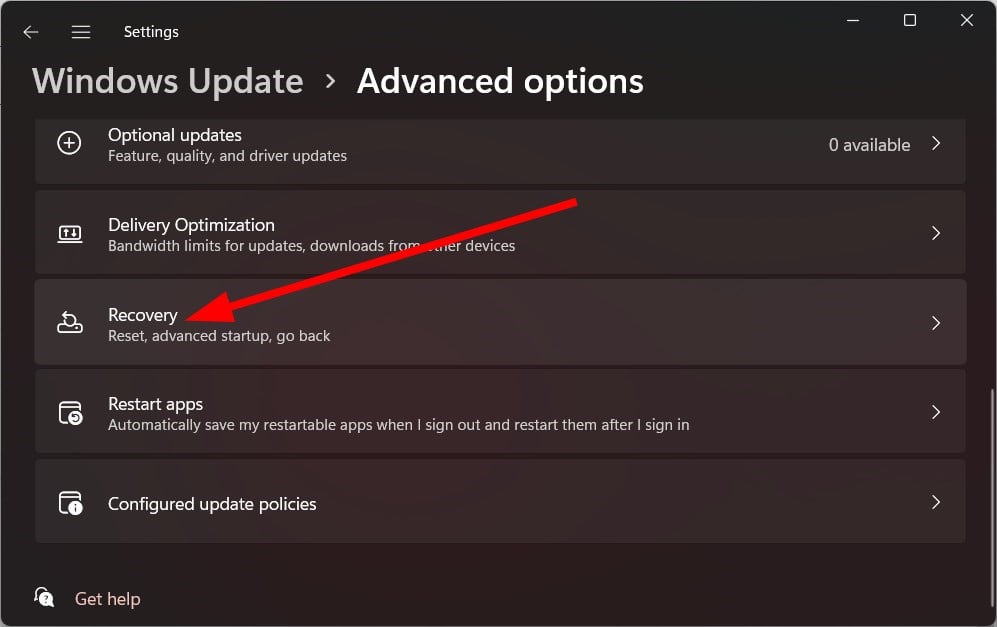Open the Get help link
The height and width of the screenshot is (627, 997).
107,599
